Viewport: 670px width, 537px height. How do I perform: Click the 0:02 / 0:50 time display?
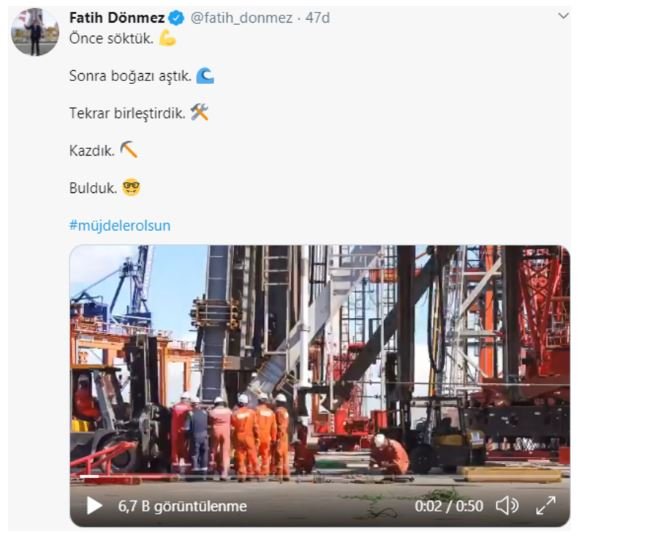coord(448,506)
